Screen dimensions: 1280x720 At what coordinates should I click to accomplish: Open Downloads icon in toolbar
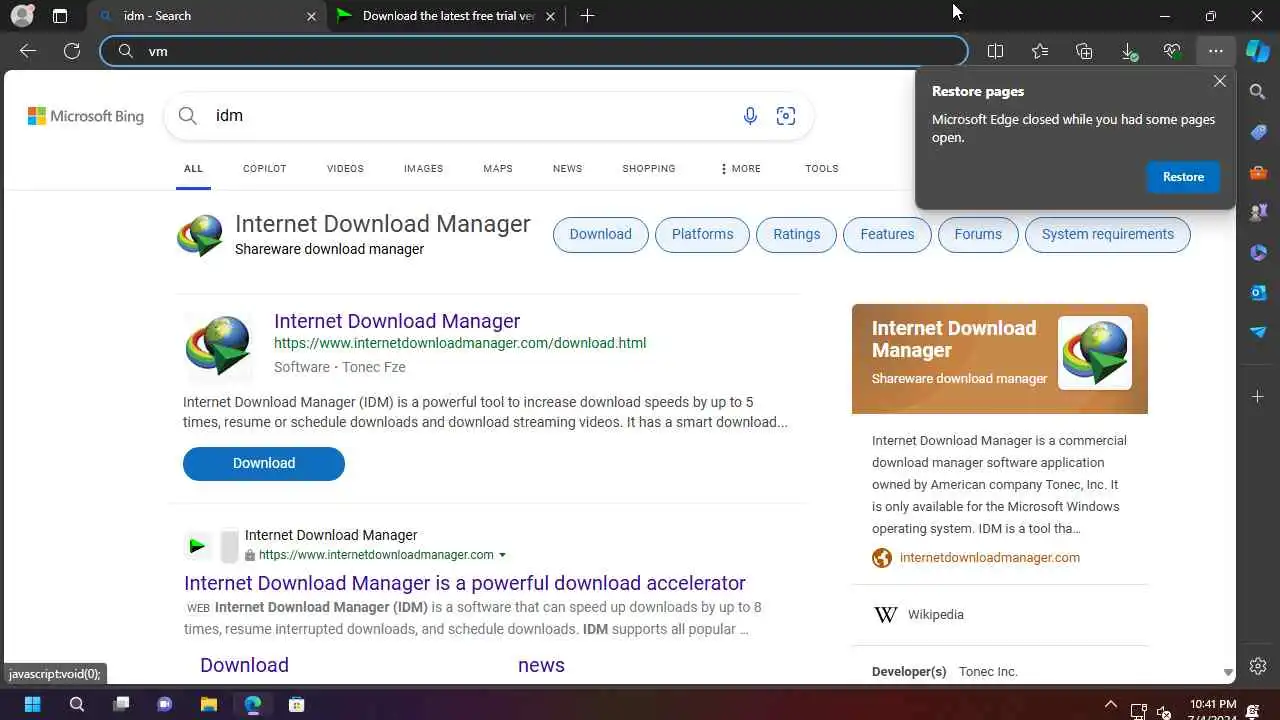coord(1128,51)
